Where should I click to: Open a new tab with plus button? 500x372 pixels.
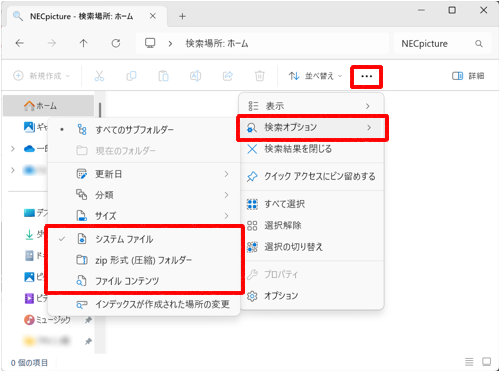(182, 16)
